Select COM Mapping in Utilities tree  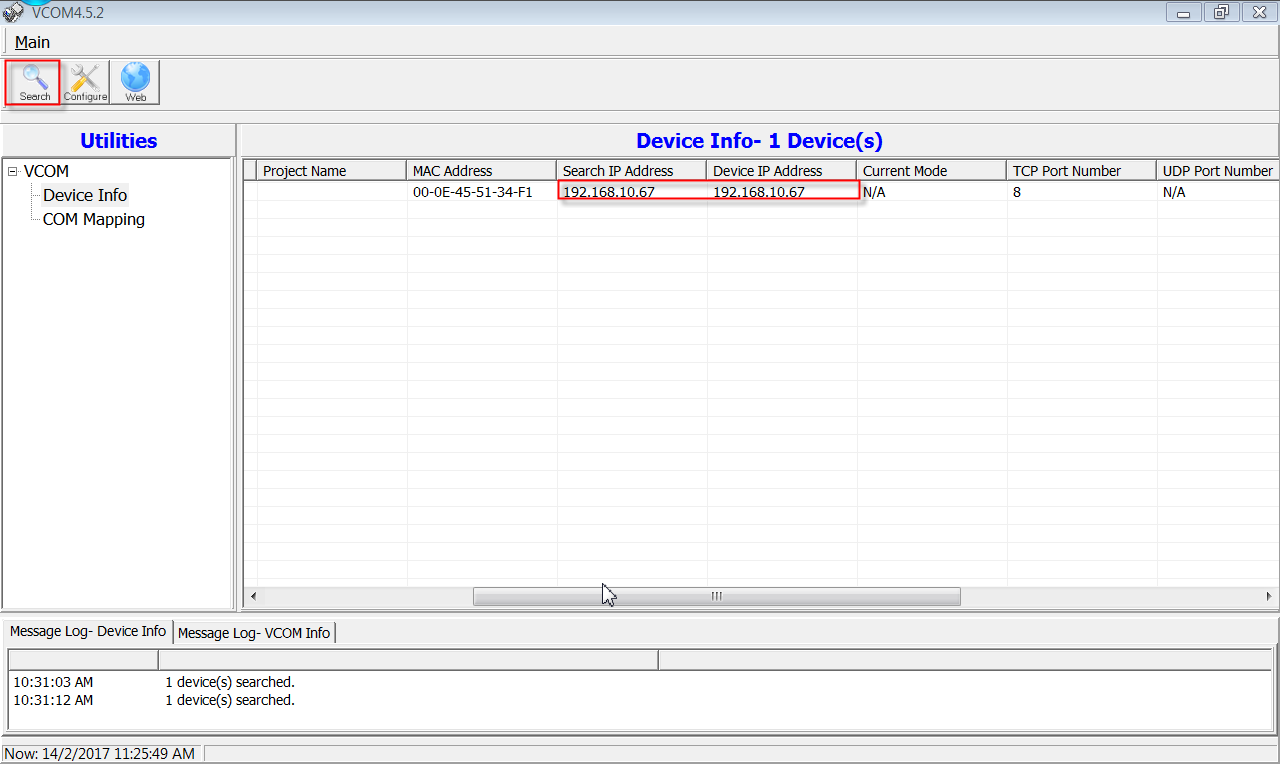pos(93,219)
